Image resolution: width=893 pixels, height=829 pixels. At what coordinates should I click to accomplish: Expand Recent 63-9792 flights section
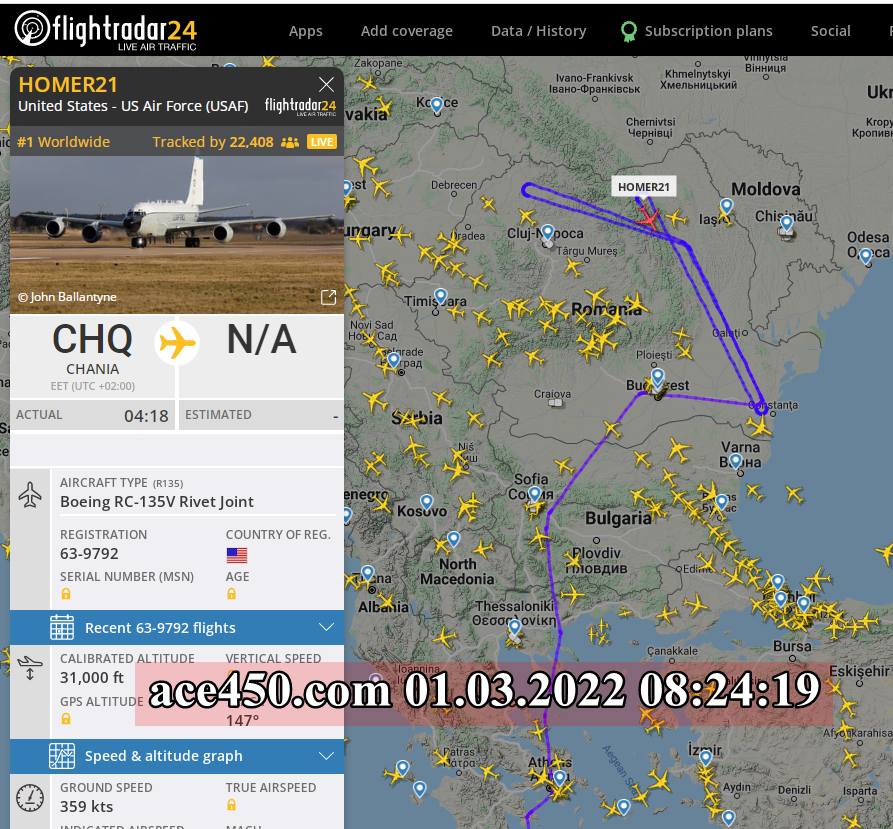177,627
